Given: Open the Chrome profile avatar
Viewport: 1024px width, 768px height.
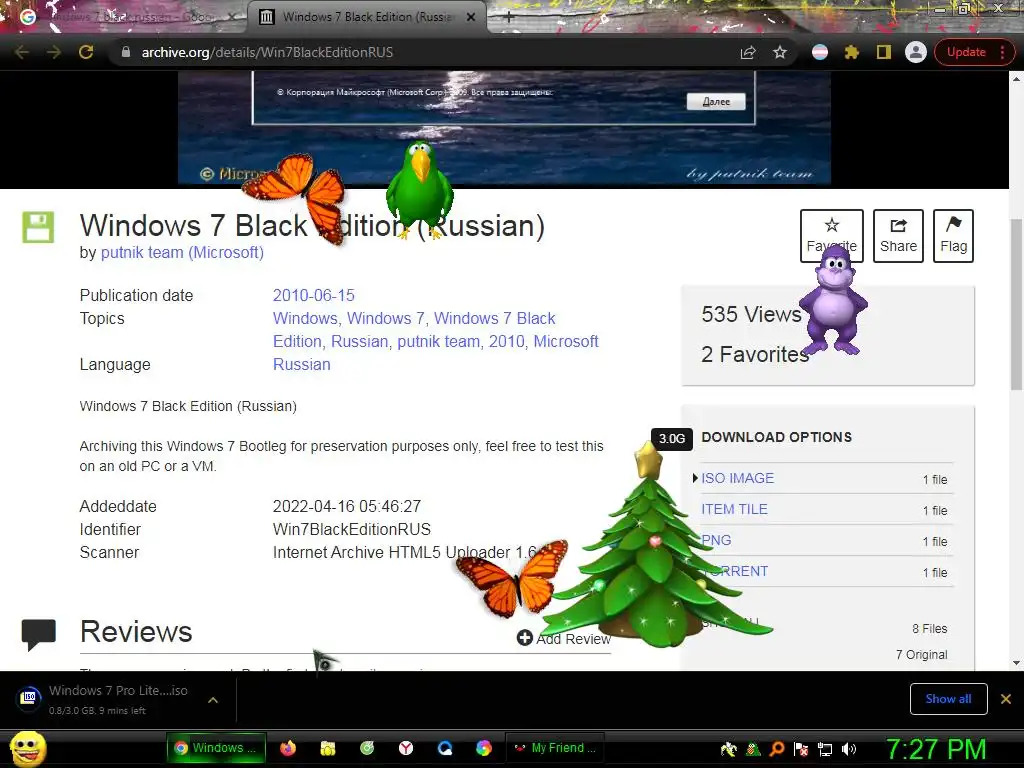Looking at the screenshot, I should [x=916, y=52].
